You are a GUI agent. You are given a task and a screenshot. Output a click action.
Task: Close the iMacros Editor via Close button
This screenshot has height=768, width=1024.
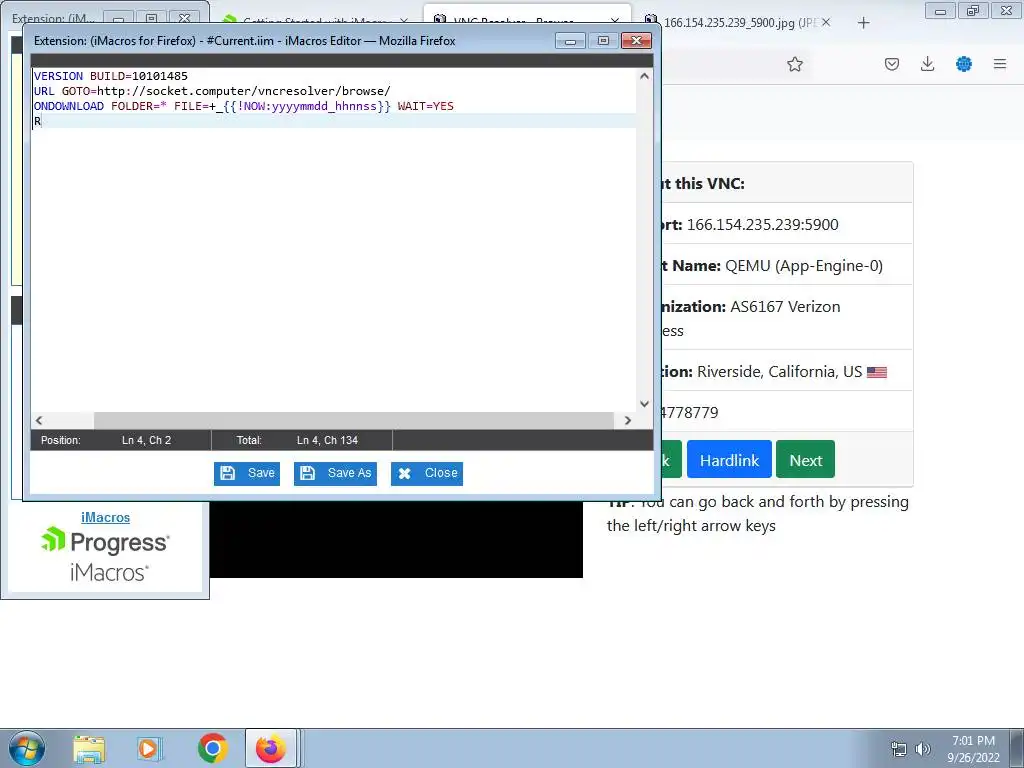coord(427,473)
